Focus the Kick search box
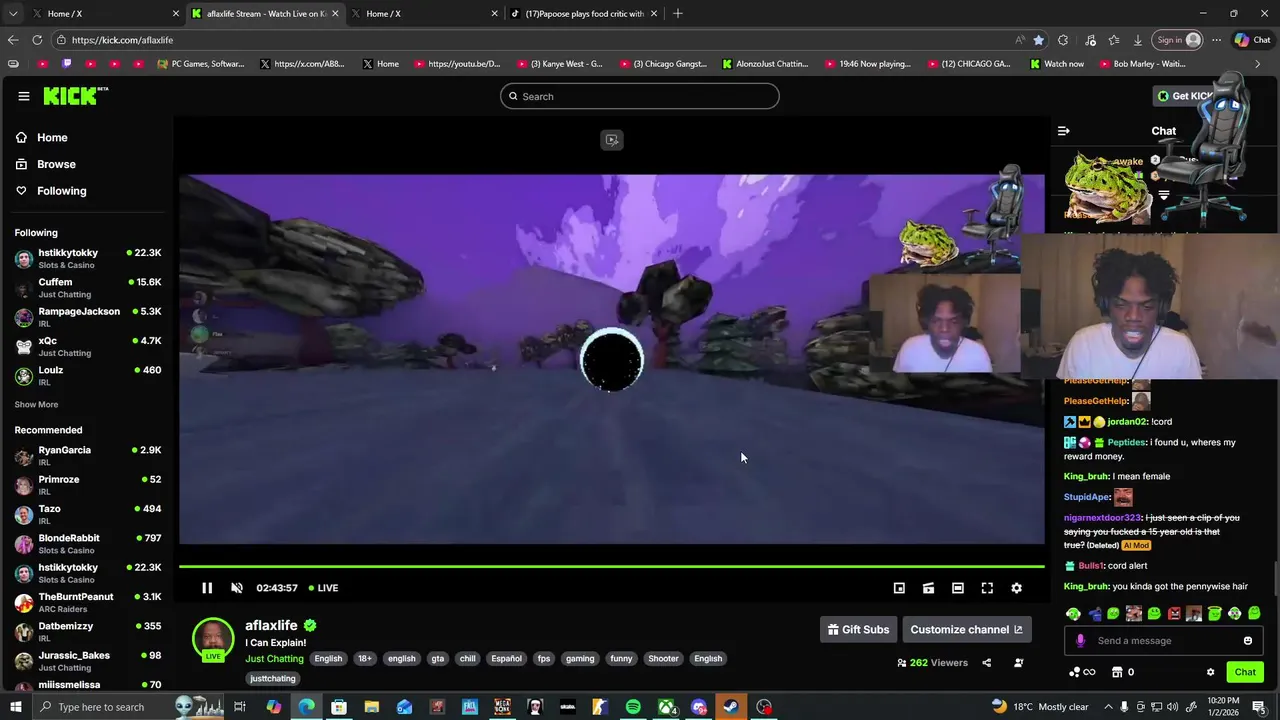Viewport: 1280px width, 720px height. [x=640, y=96]
